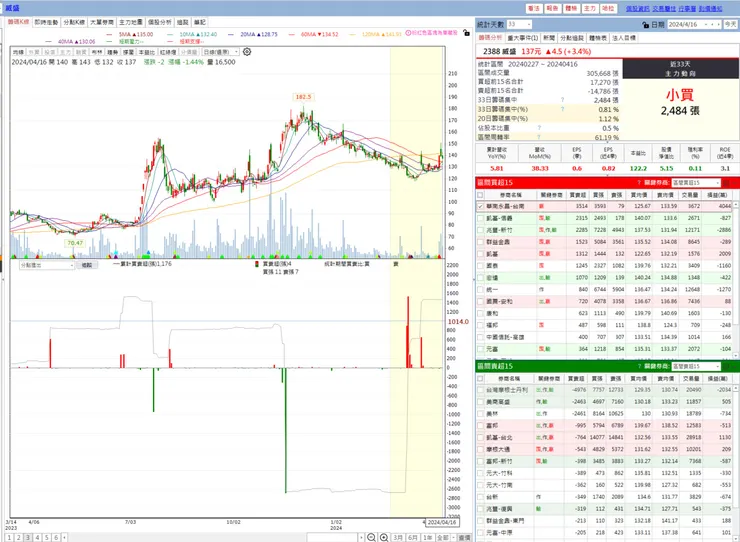The width and height of the screenshot is (740, 542).
Task: Toggle select-all checkbox in buyers table header
Action: pyautogui.click(x=480, y=195)
